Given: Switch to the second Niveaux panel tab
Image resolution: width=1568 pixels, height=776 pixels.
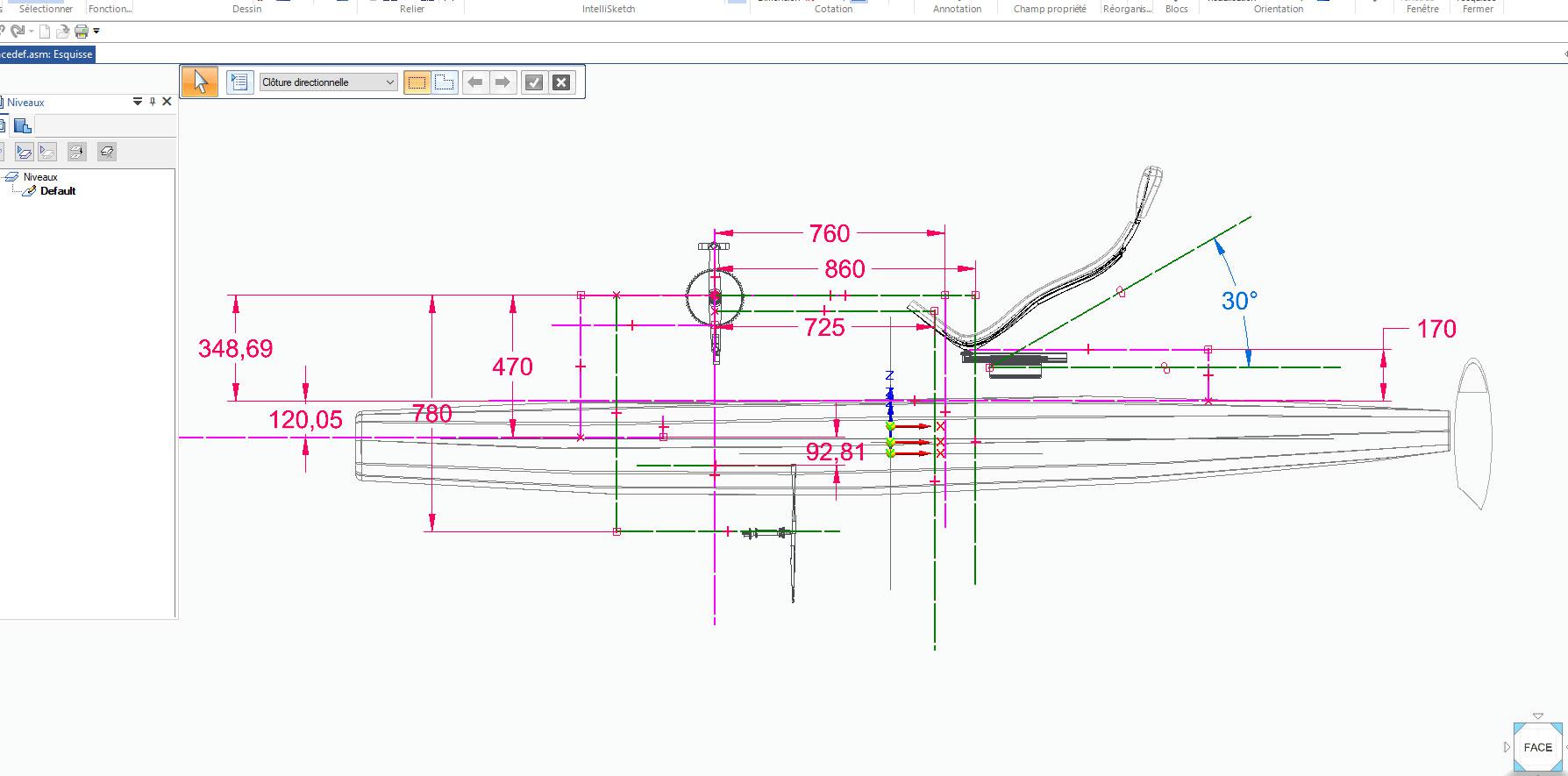Looking at the screenshot, I should (23, 126).
